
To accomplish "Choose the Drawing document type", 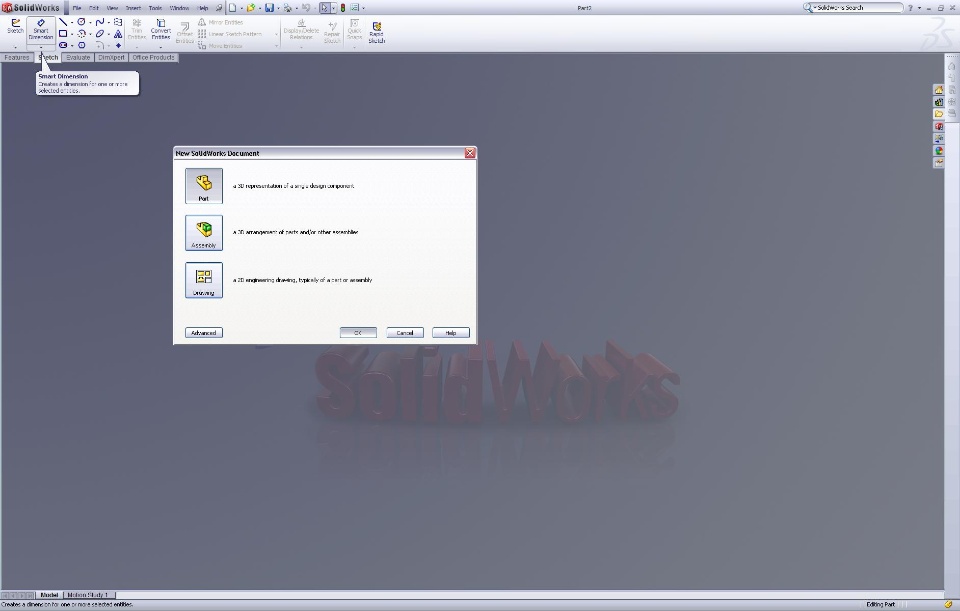I will tap(204, 280).
